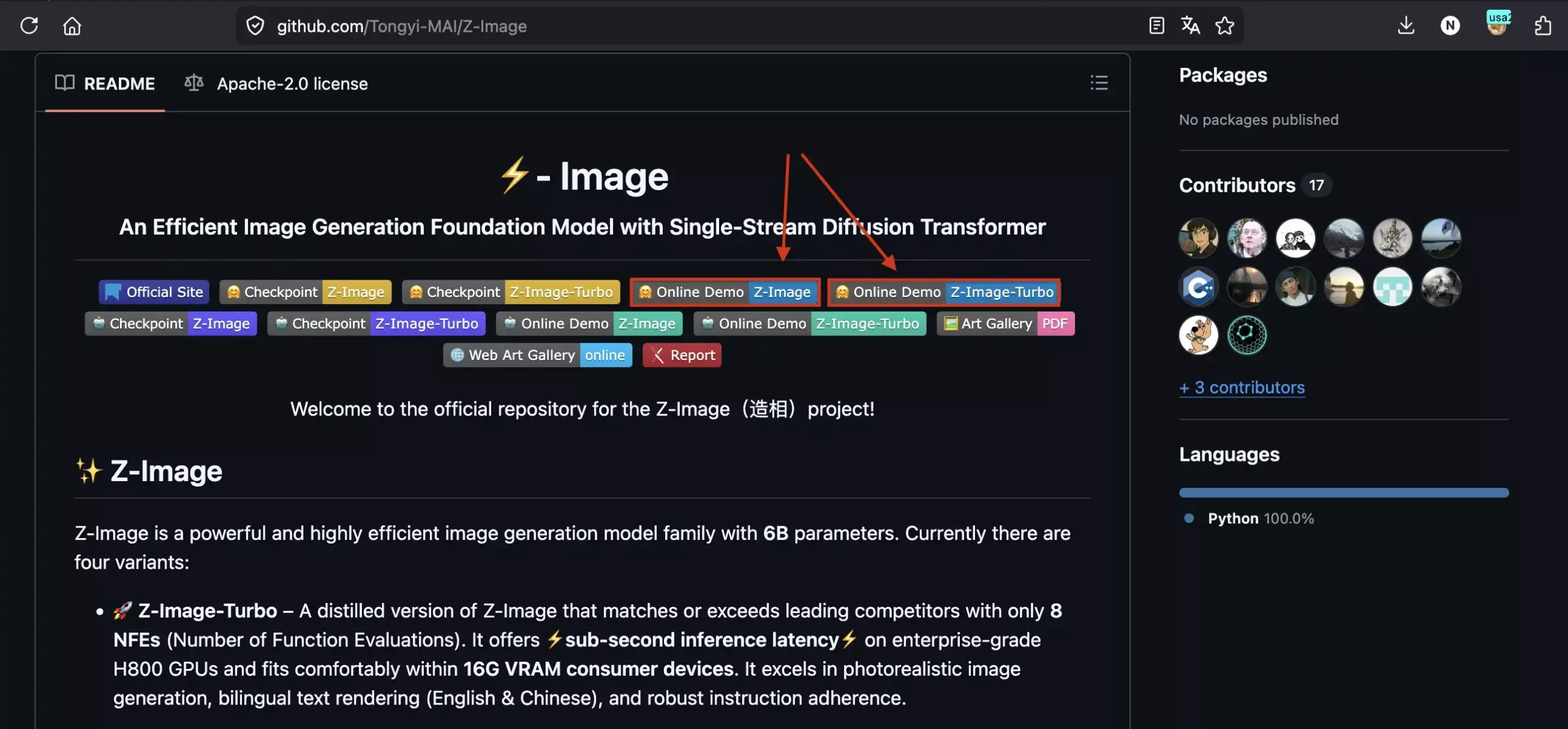
Task: Click the Languages heading
Action: point(1229,455)
